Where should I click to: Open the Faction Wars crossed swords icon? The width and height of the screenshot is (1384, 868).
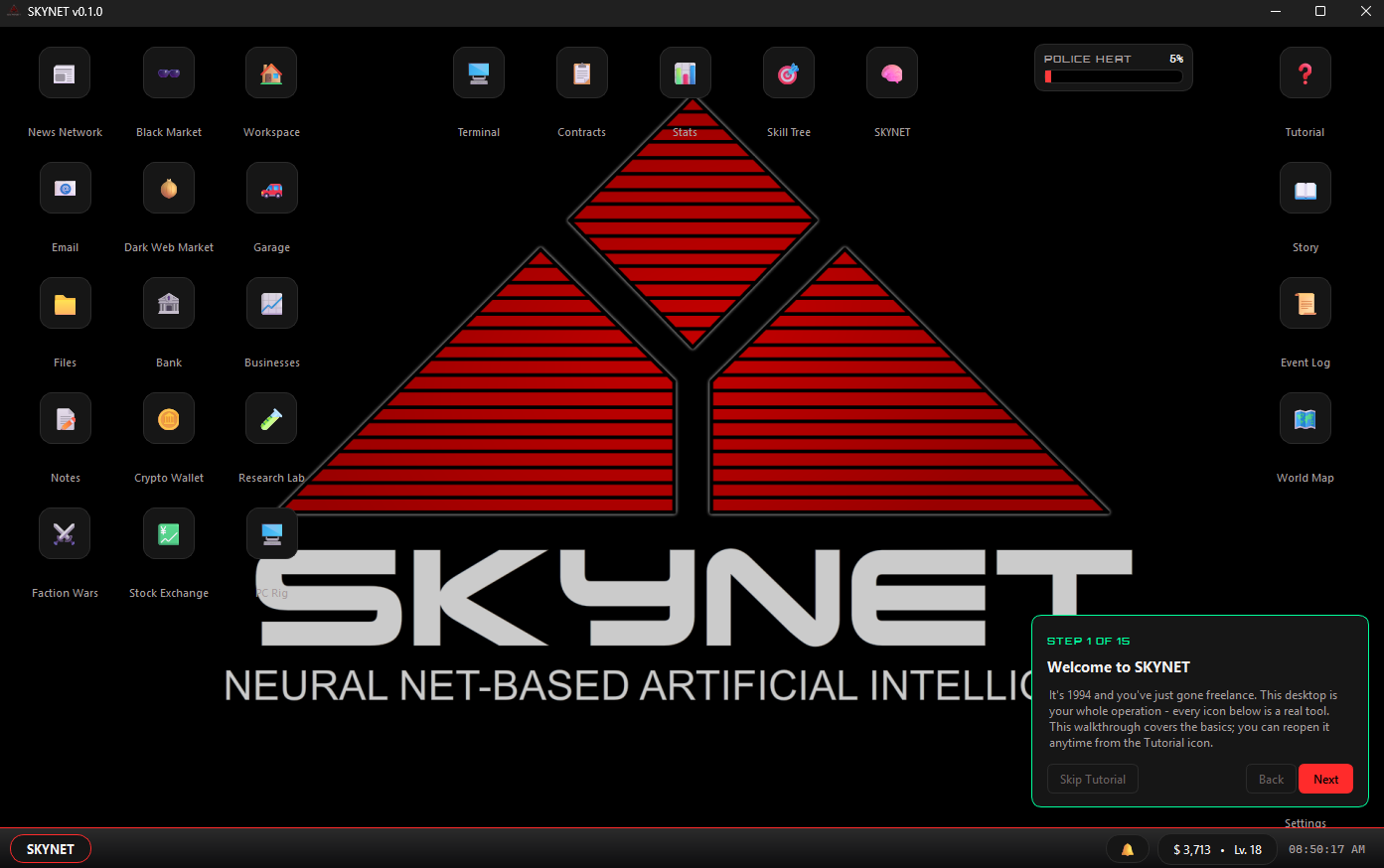pyautogui.click(x=65, y=534)
